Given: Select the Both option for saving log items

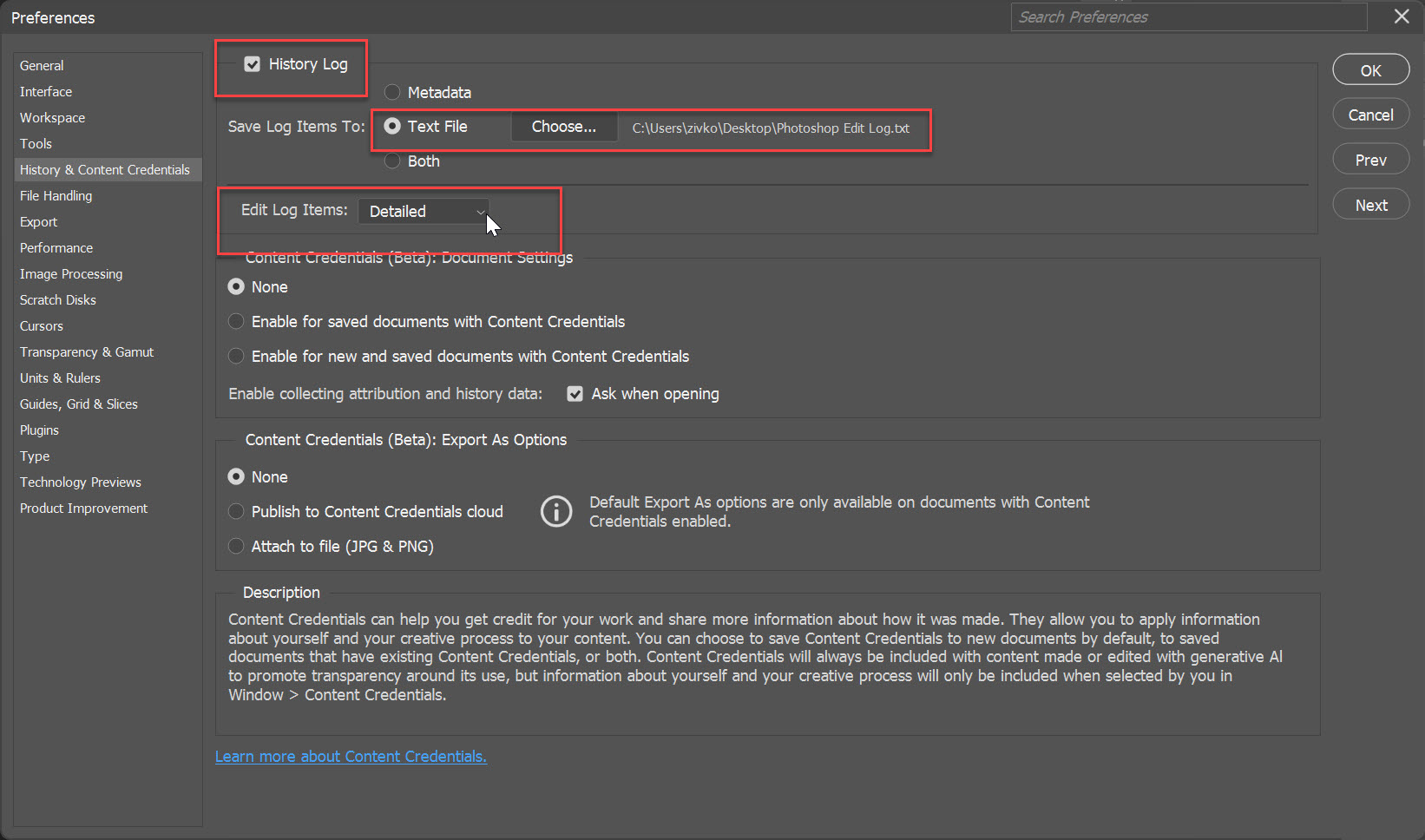Looking at the screenshot, I should (x=391, y=161).
